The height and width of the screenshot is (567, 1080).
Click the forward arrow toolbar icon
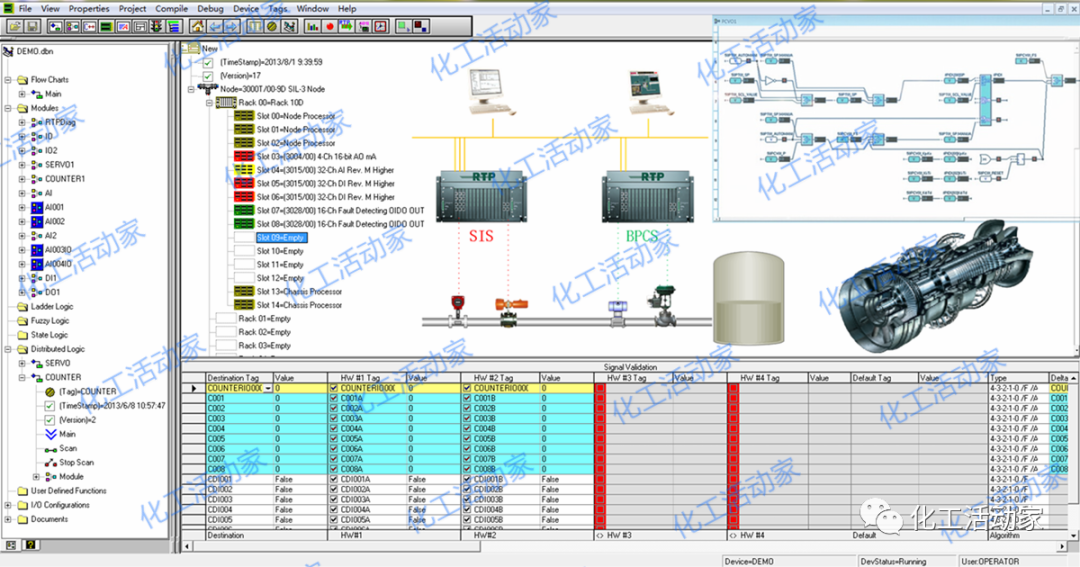[231, 26]
